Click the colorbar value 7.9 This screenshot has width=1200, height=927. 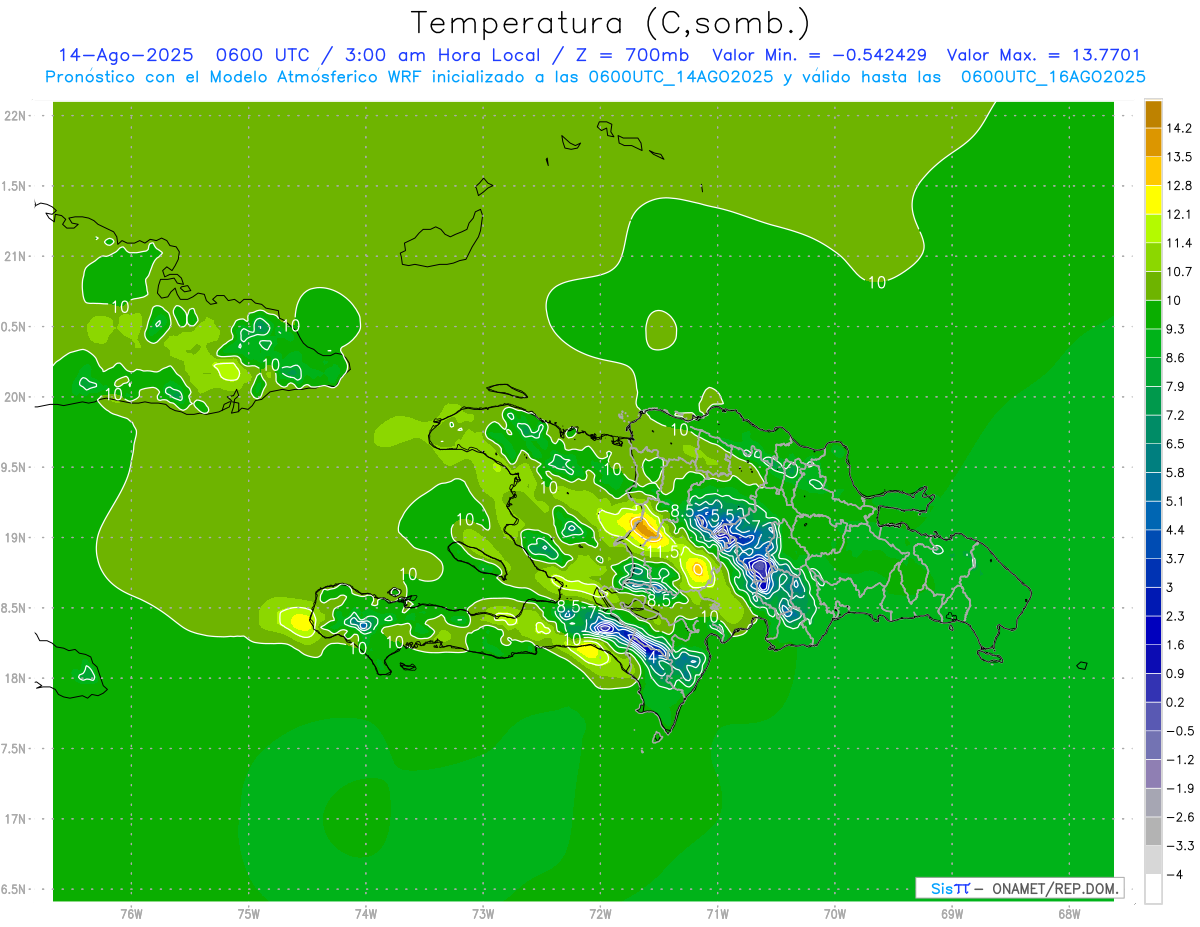1176,386
